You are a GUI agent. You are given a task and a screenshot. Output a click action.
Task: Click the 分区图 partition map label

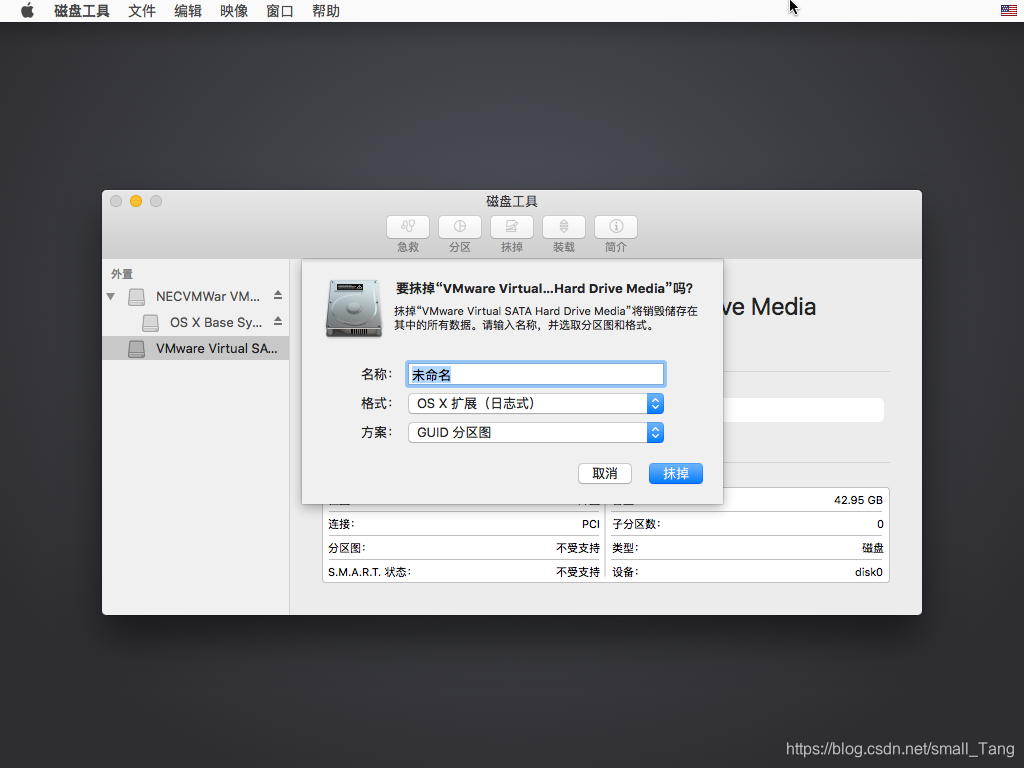(x=347, y=548)
